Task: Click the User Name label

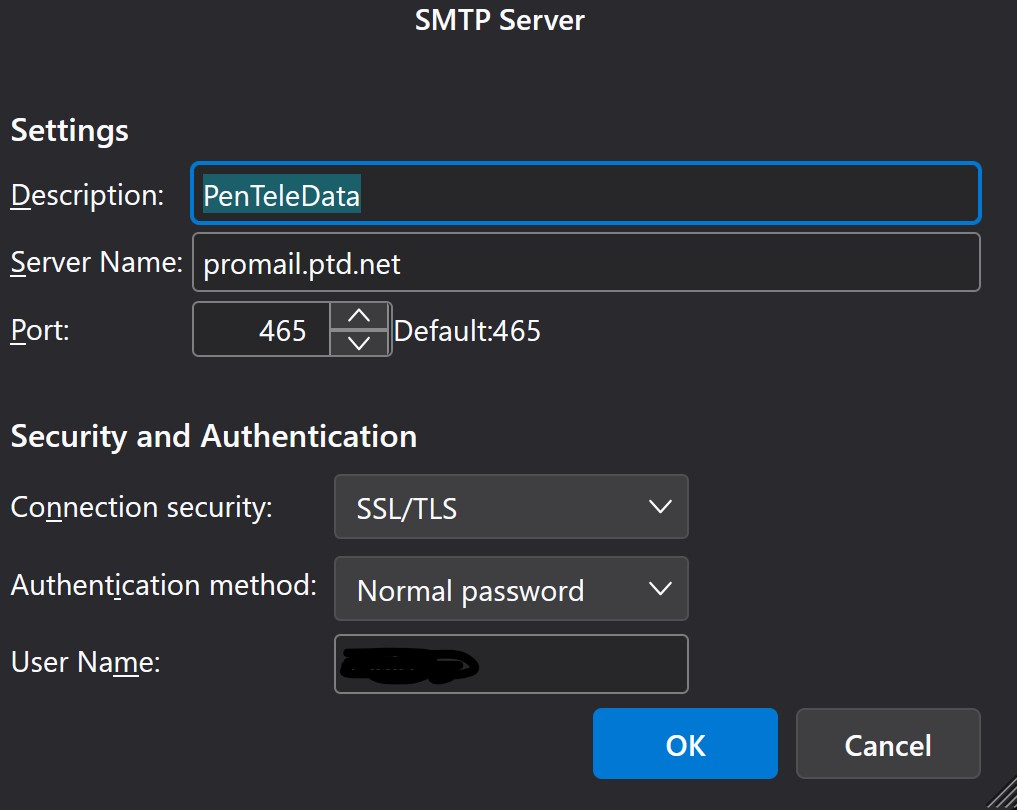Action: tap(85, 662)
